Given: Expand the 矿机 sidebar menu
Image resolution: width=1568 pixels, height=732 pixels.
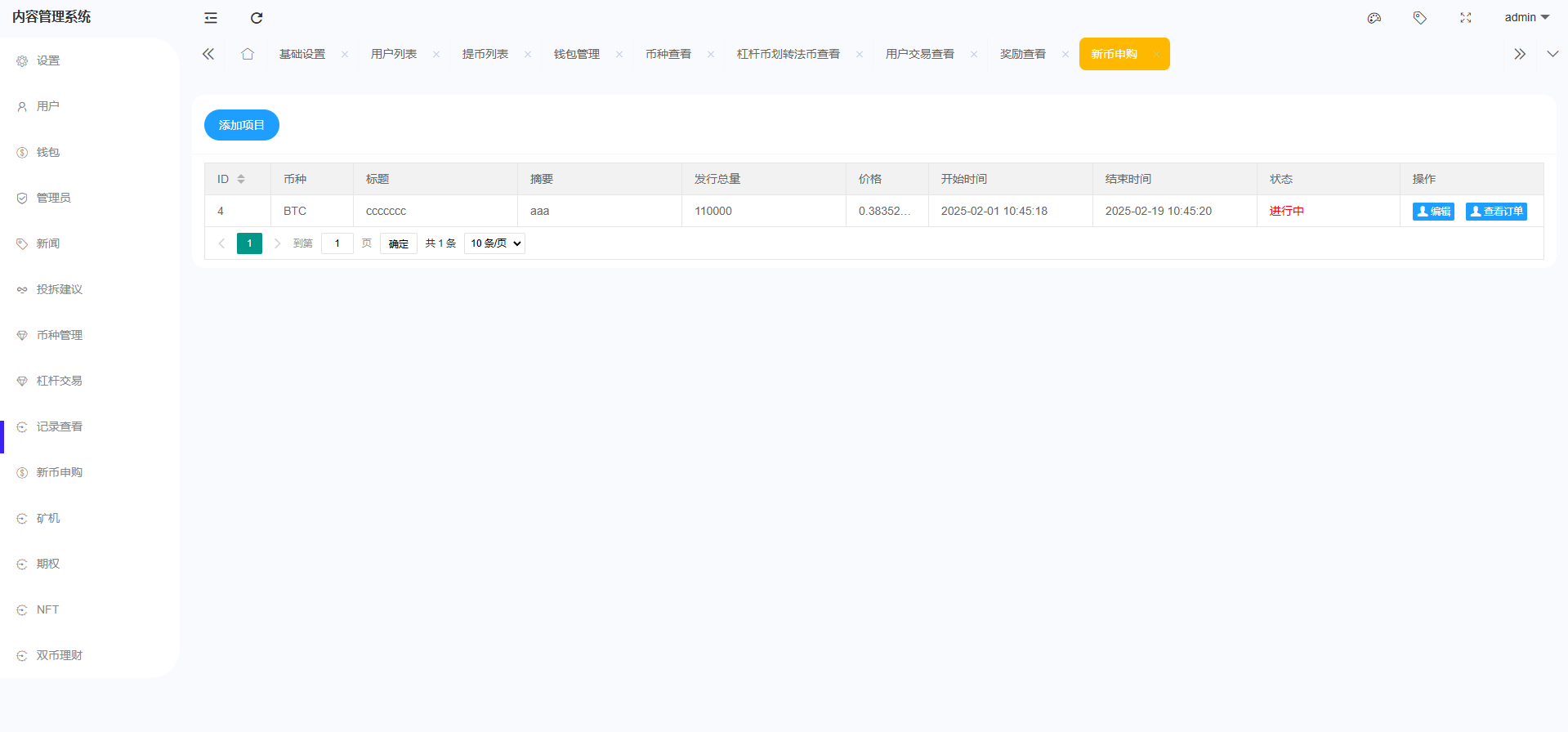Looking at the screenshot, I should coord(48,518).
